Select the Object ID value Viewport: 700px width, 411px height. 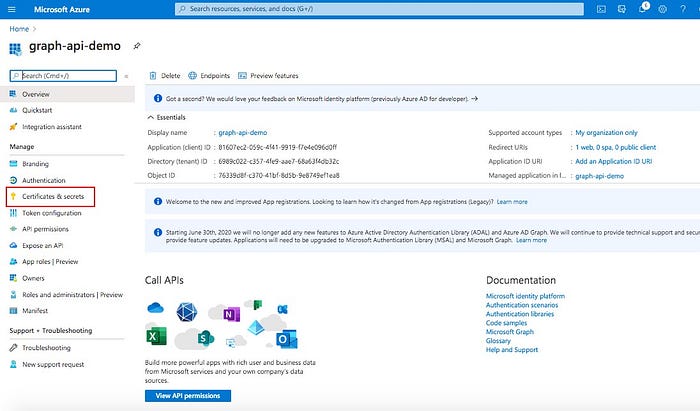(x=279, y=176)
